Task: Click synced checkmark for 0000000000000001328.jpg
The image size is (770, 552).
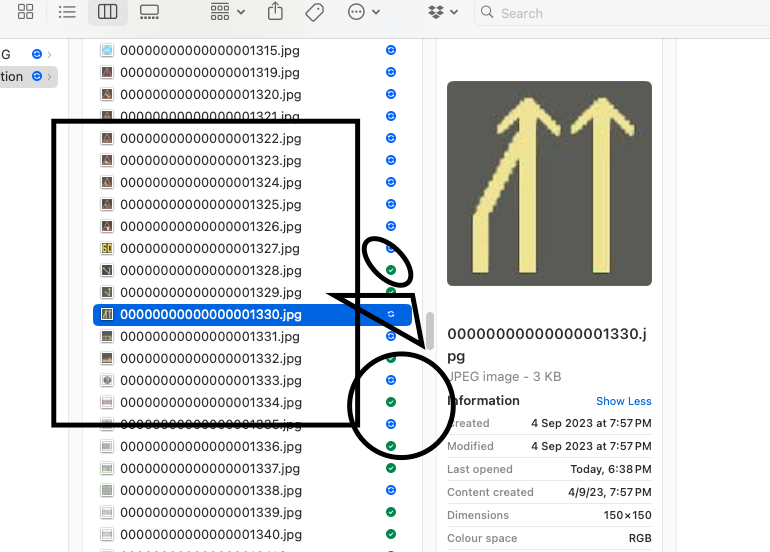Action: 391,270
